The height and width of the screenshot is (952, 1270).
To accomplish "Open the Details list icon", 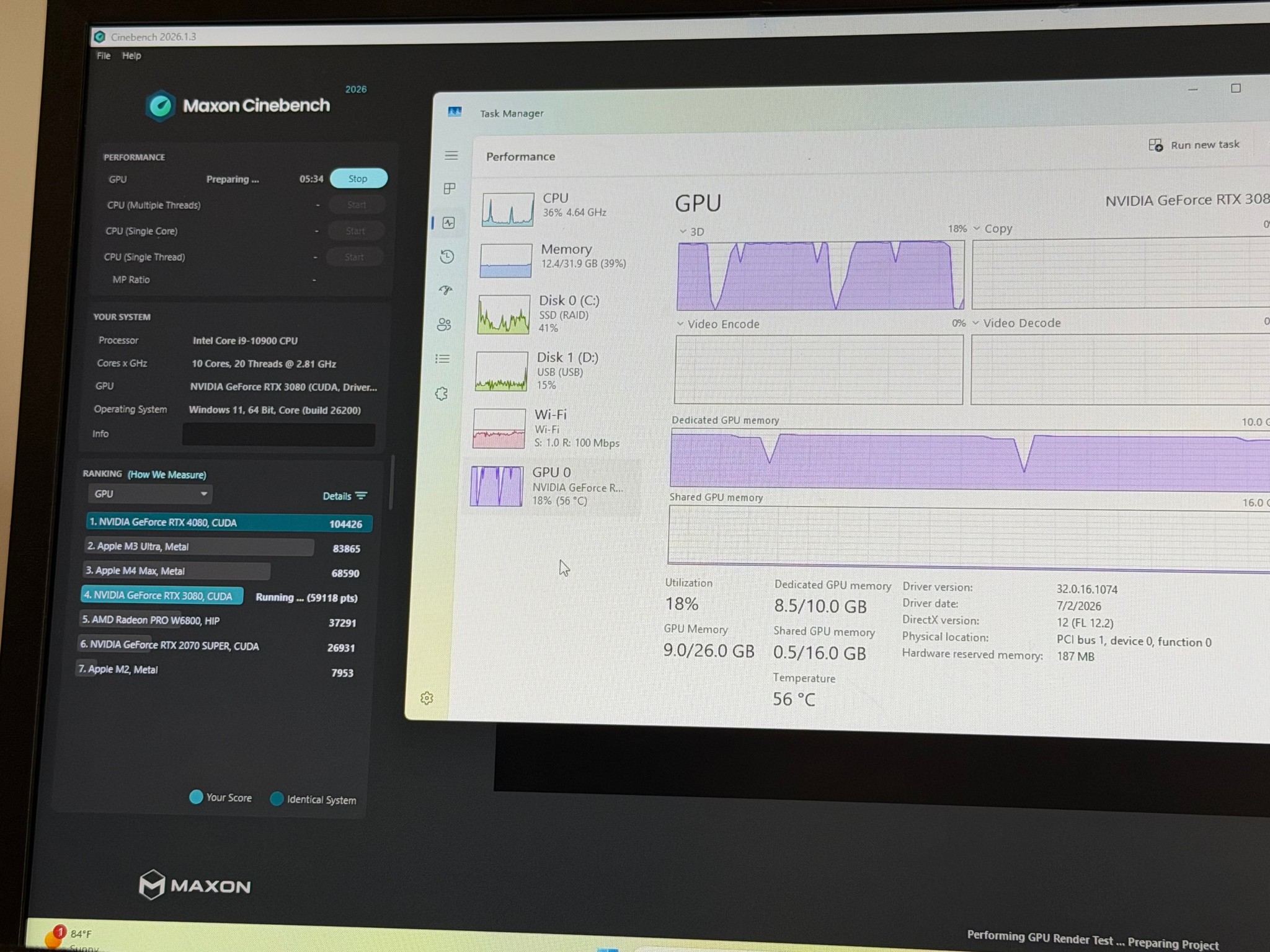I will coord(443,358).
